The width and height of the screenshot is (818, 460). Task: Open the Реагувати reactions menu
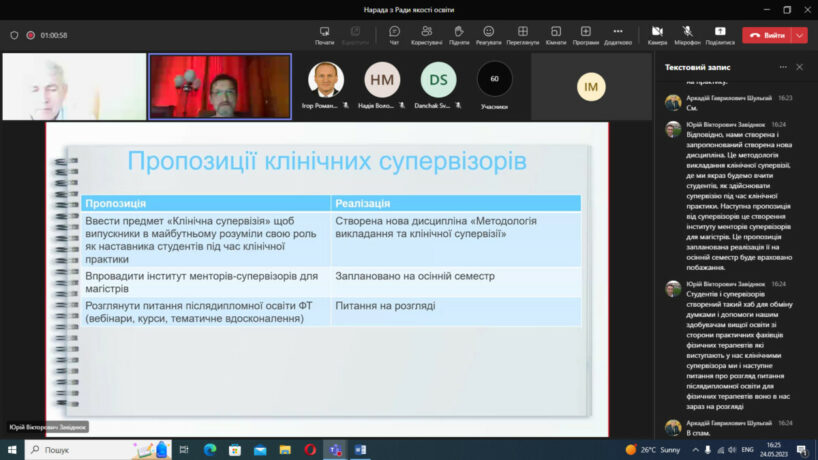click(x=488, y=35)
